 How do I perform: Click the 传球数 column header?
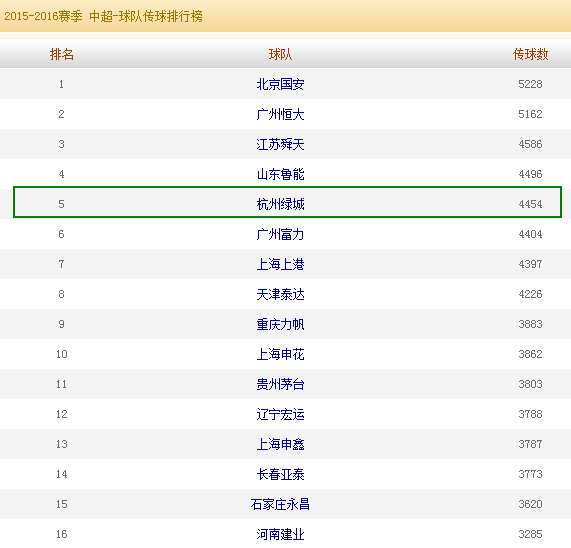click(530, 54)
